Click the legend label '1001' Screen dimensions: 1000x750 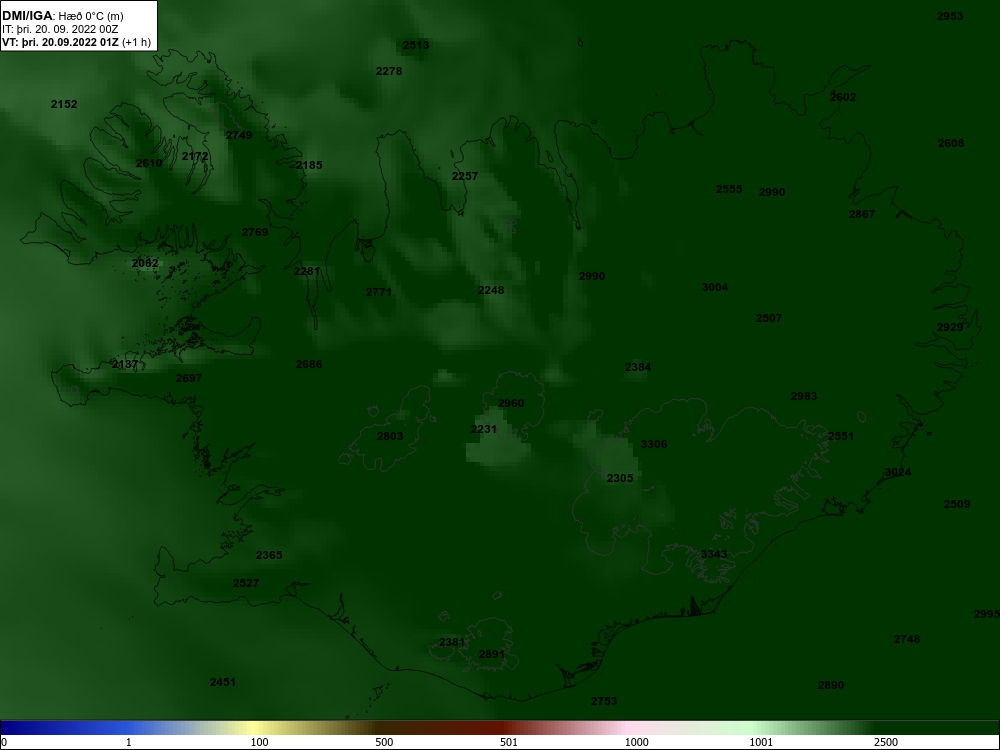[x=761, y=743]
